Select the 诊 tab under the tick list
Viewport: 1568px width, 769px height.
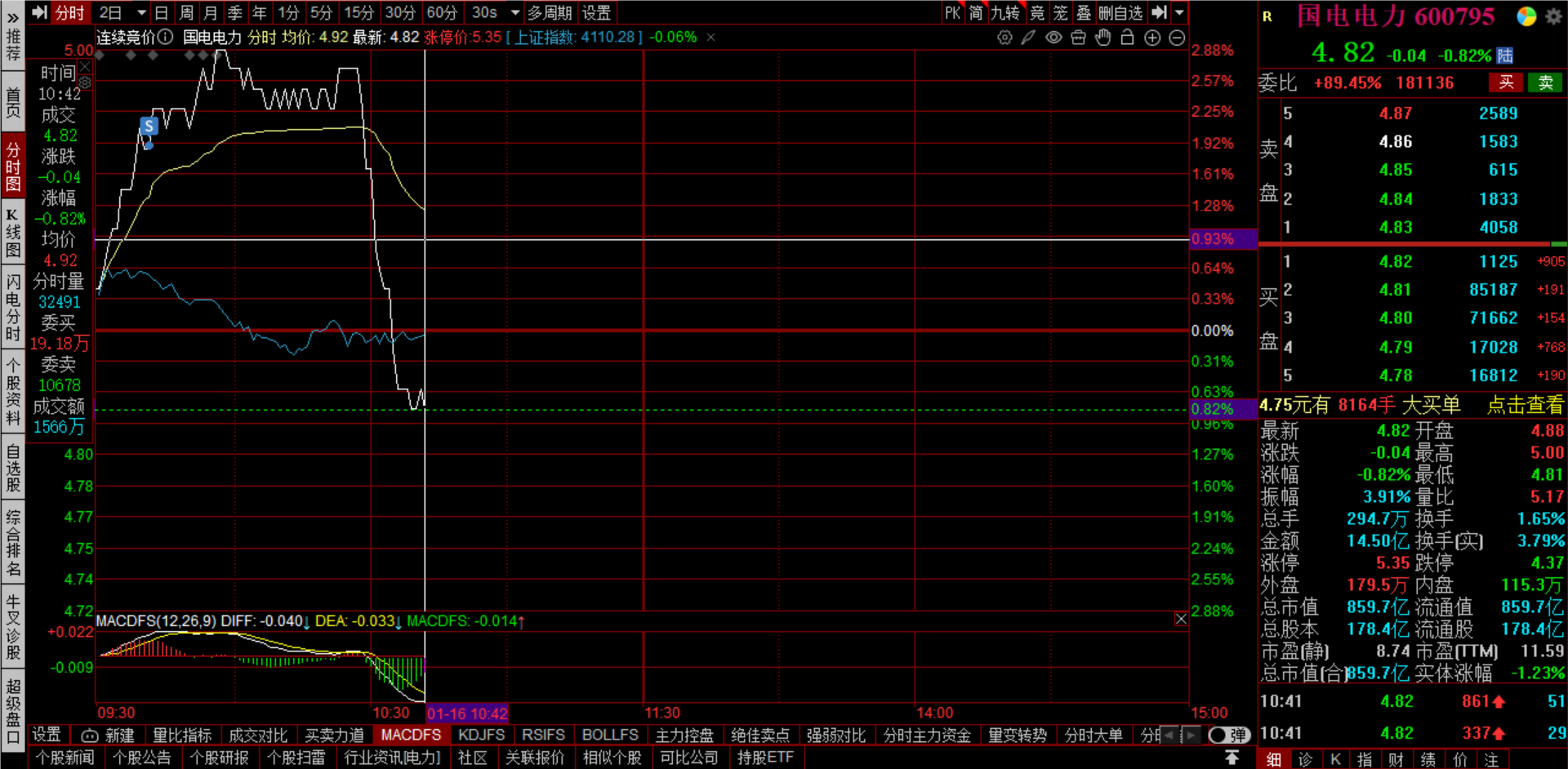(1305, 759)
